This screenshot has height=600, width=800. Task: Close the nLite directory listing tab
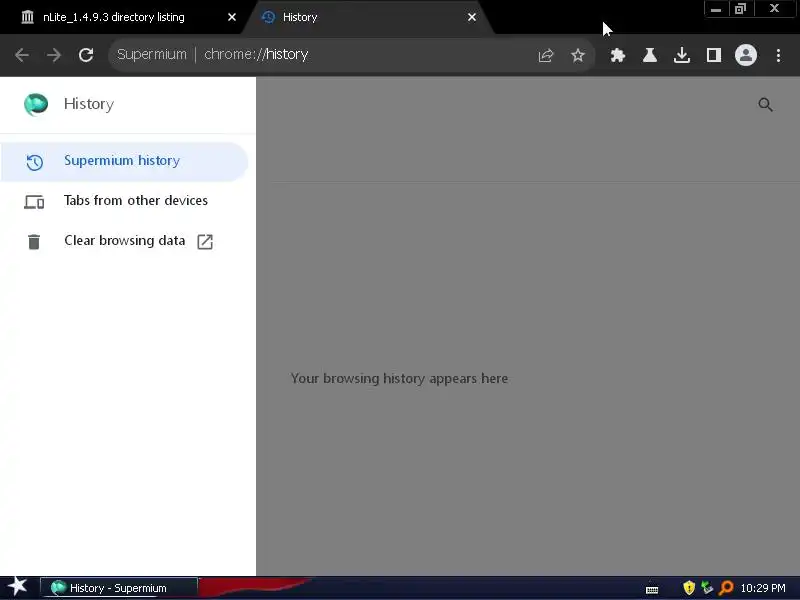click(x=232, y=17)
